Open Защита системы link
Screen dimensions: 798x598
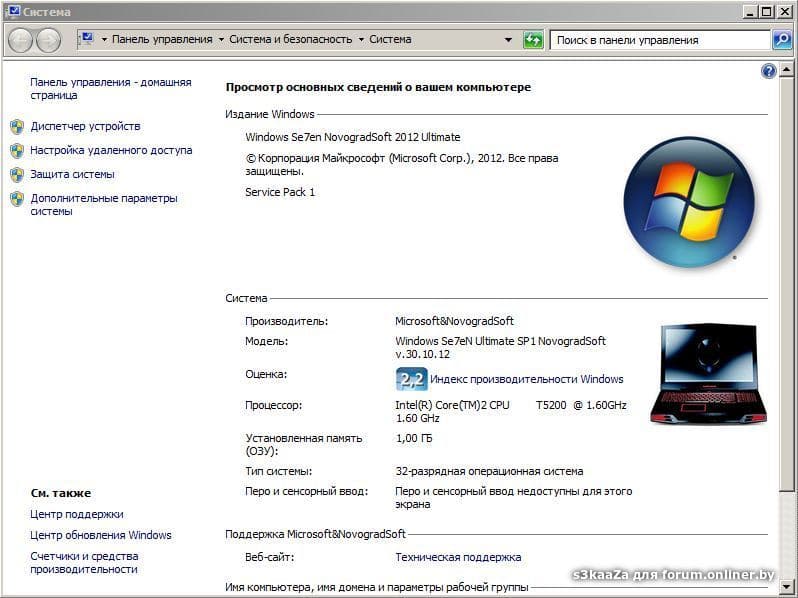coord(72,174)
